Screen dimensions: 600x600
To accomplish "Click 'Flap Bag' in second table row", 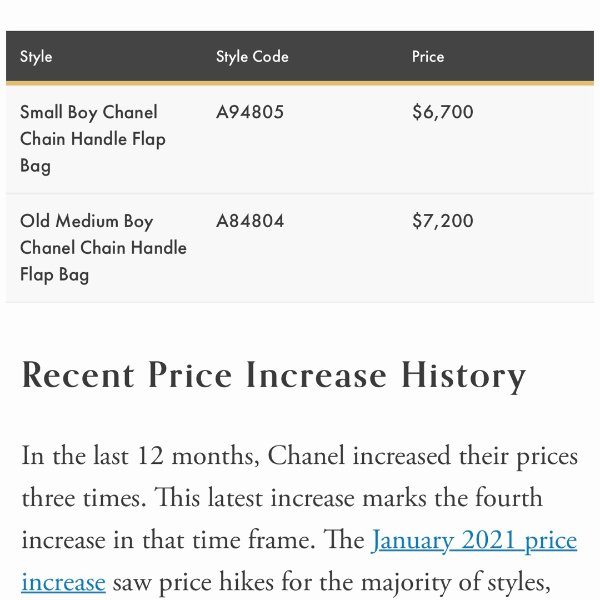I will pyautogui.click(x=55, y=275).
